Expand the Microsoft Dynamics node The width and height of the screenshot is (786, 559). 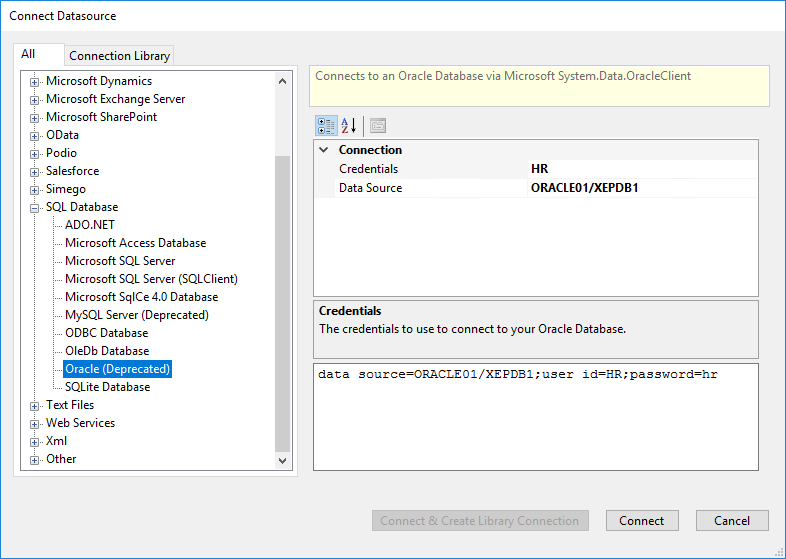[x=34, y=82]
